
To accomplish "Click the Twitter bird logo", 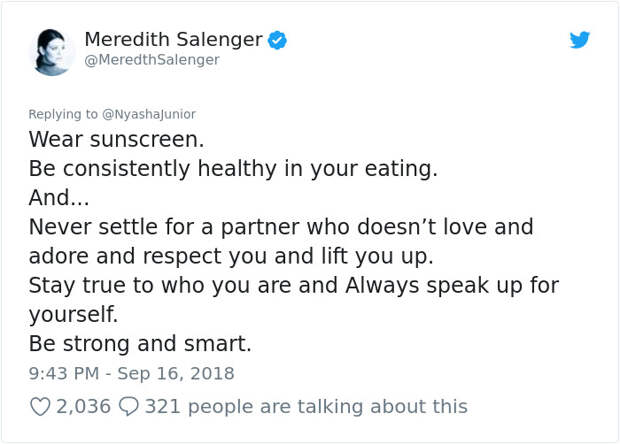I will (580, 40).
